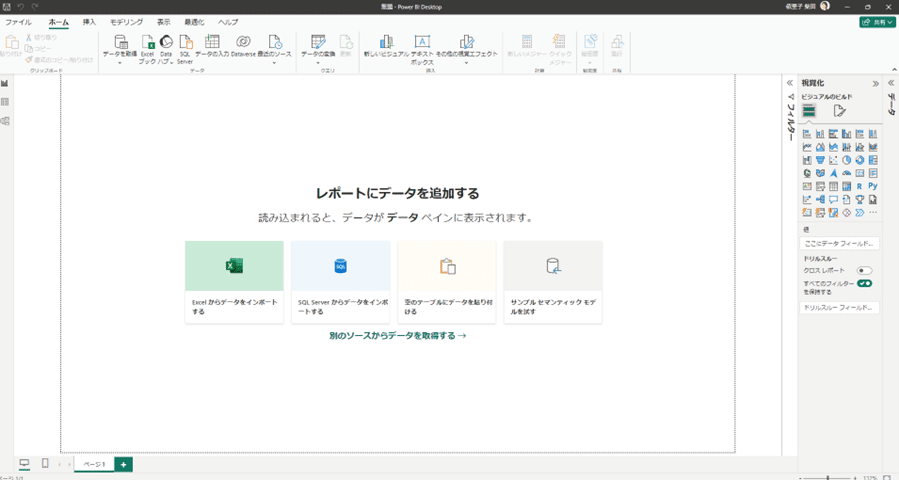899x480 pixels.
Task: Click the ここにデータ フィールド well
Action: point(839,244)
